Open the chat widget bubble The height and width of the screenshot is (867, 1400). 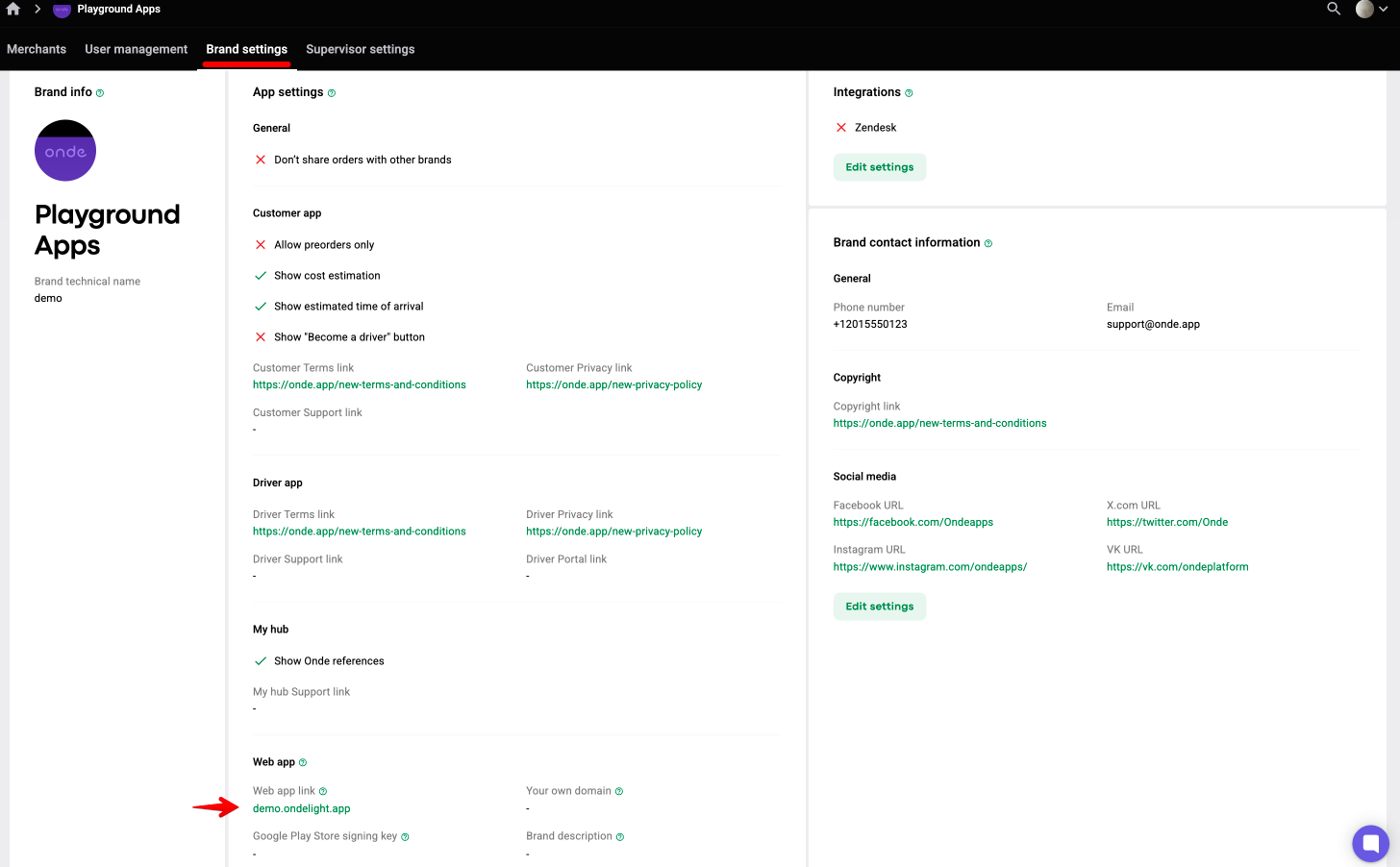click(1370, 844)
